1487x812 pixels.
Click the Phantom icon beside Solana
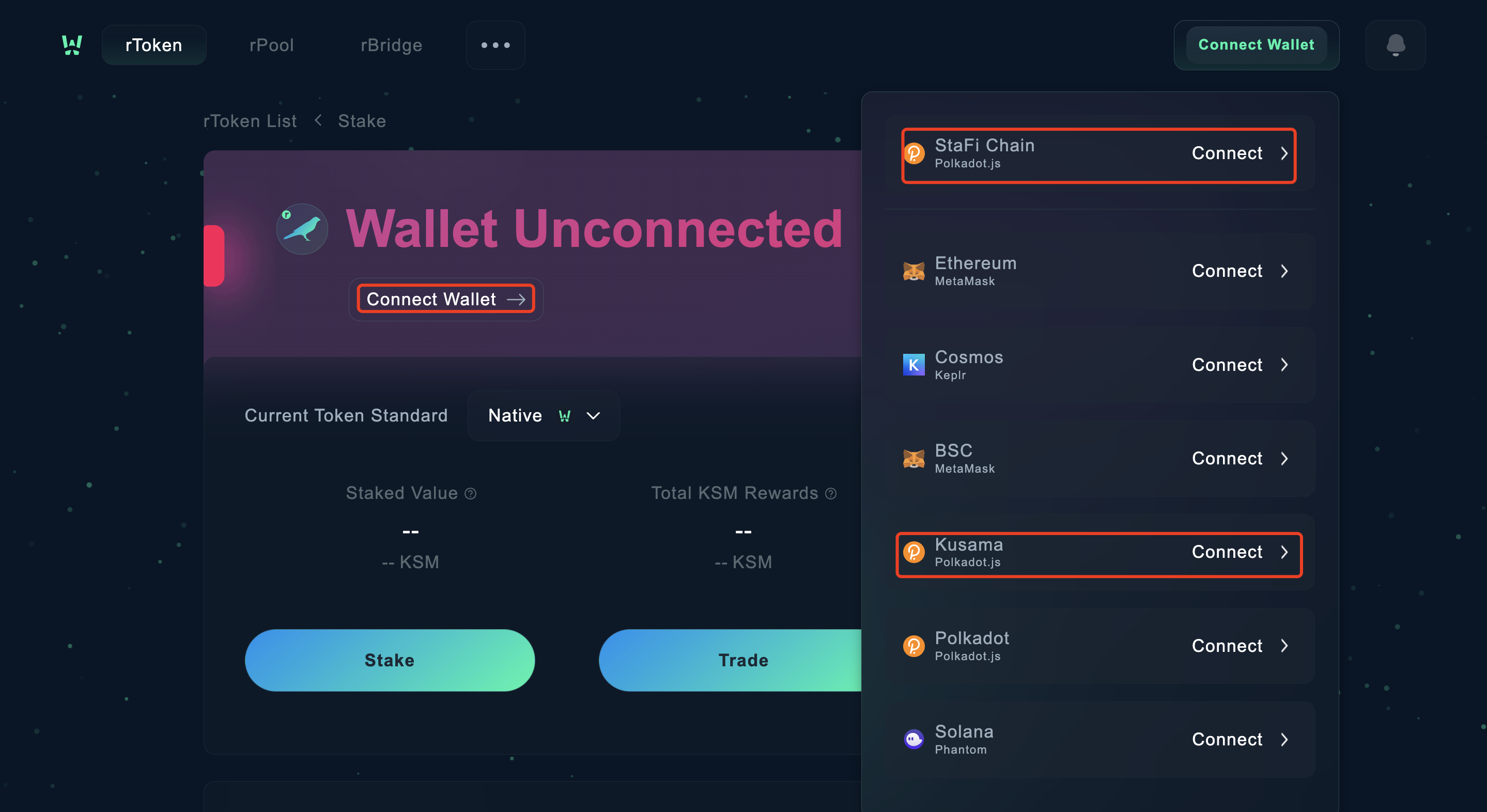[x=913, y=739]
